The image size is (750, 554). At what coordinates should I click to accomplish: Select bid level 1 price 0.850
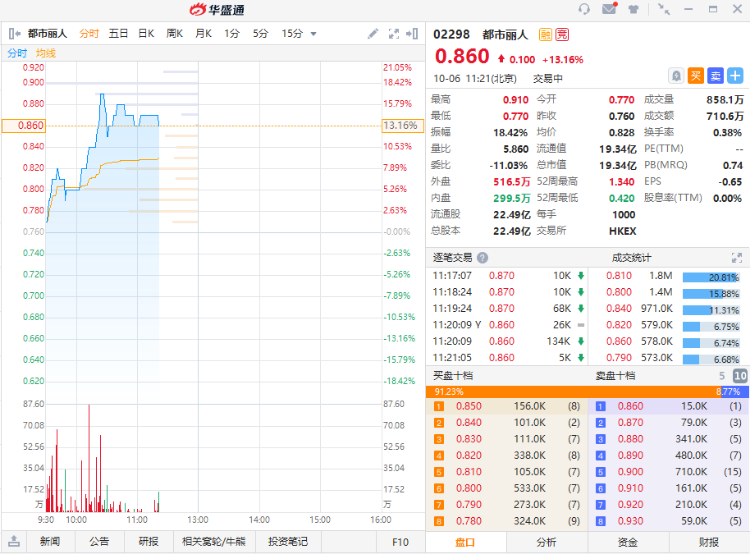point(469,406)
